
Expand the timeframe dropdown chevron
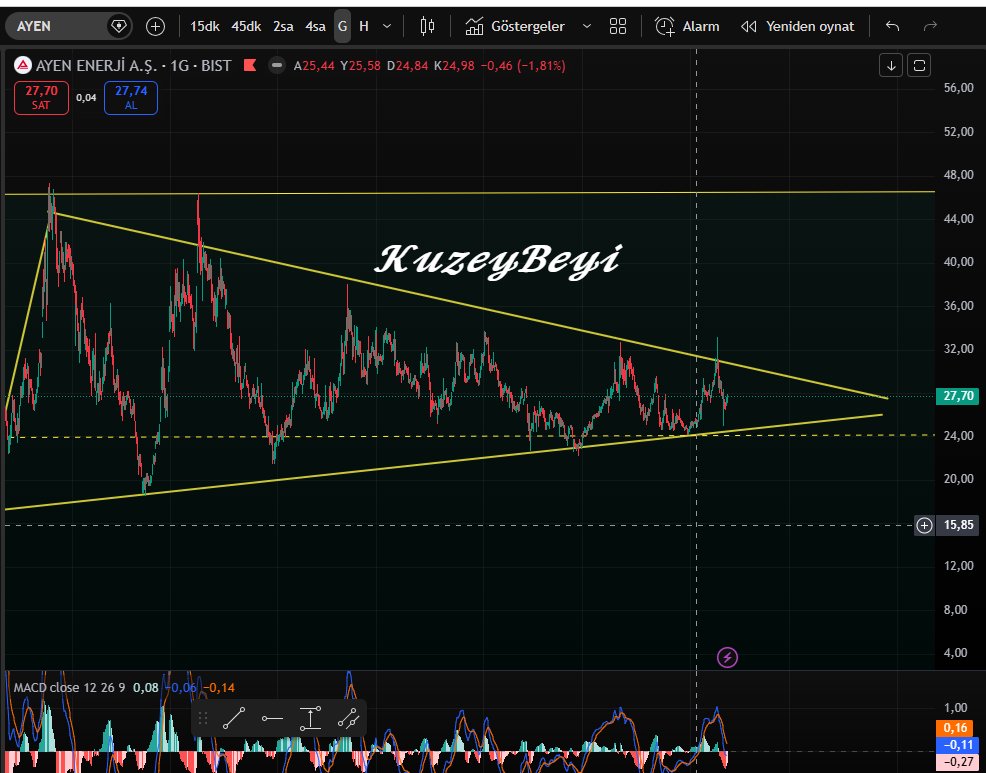click(x=387, y=26)
